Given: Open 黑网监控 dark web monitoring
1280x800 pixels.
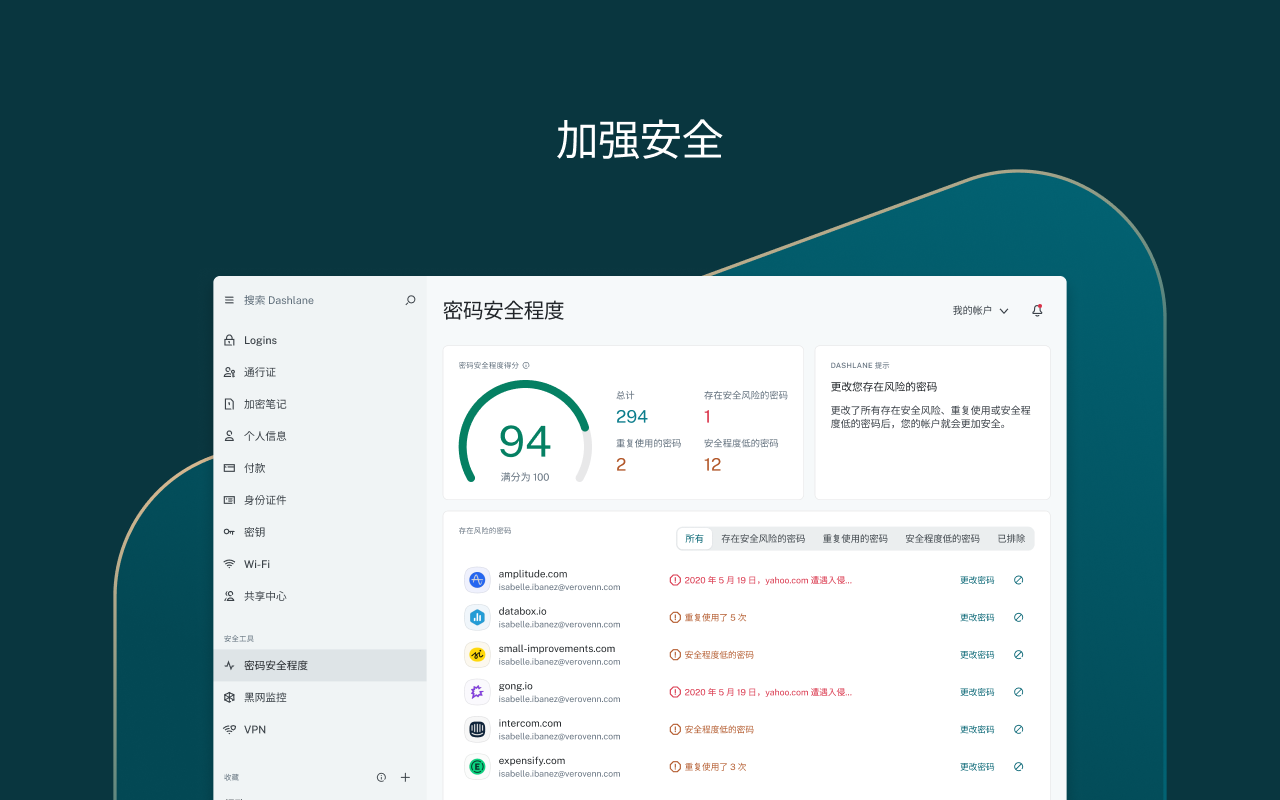Looking at the screenshot, I should (x=266, y=696).
